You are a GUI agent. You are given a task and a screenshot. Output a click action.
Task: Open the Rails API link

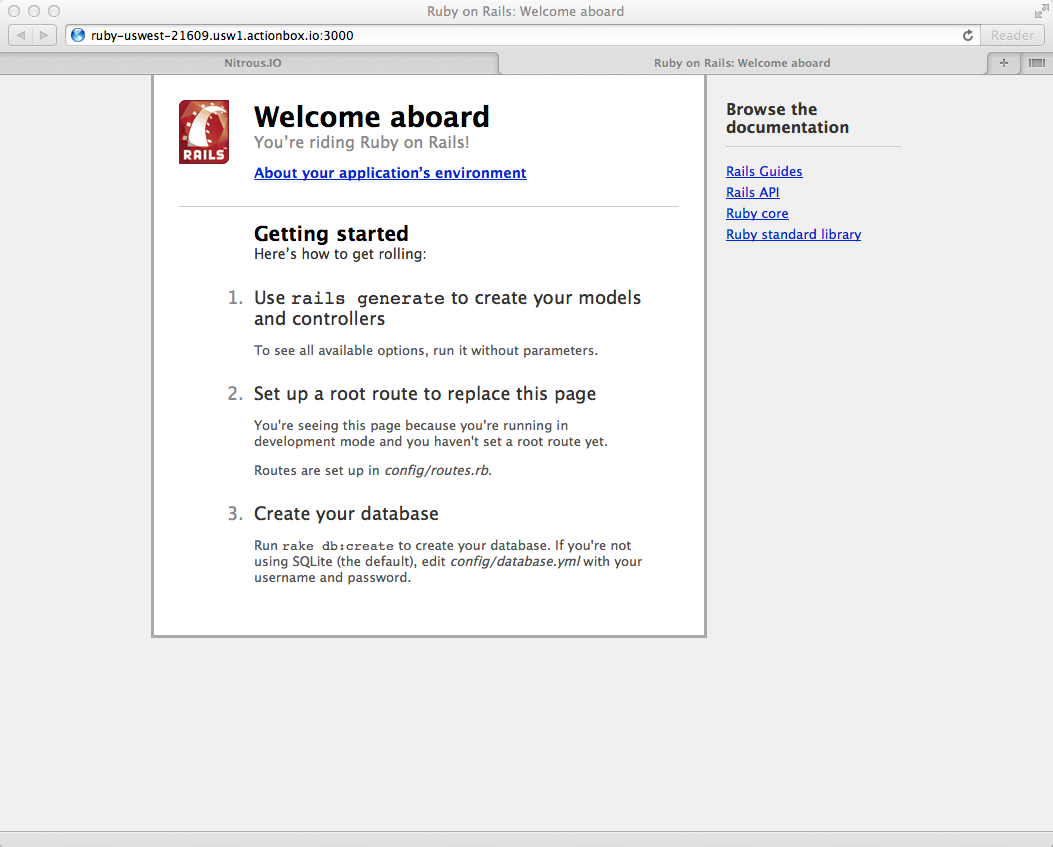pos(752,192)
